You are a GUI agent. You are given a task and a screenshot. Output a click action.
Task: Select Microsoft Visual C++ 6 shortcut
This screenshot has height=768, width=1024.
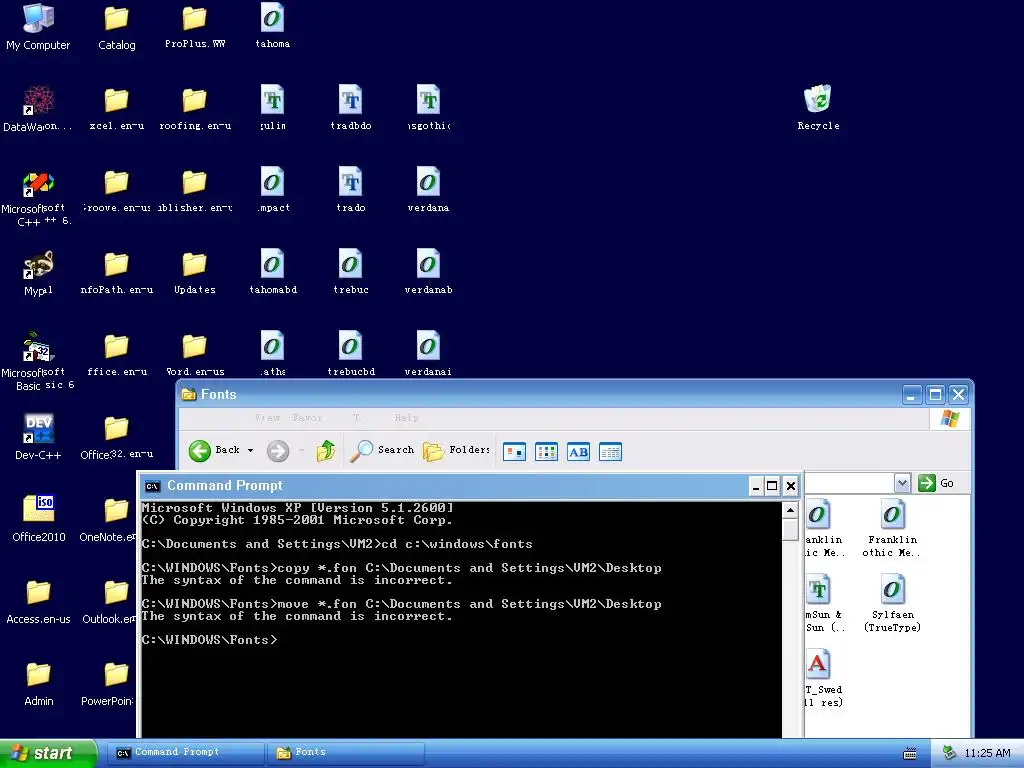coord(38,199)
